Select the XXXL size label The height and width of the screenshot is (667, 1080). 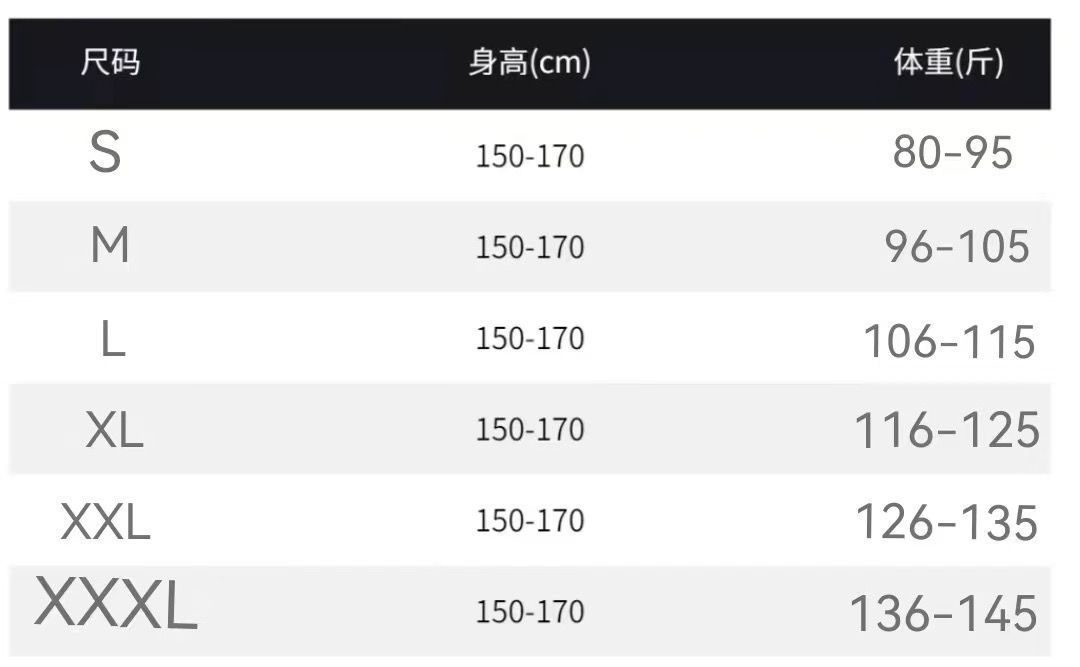116,607
